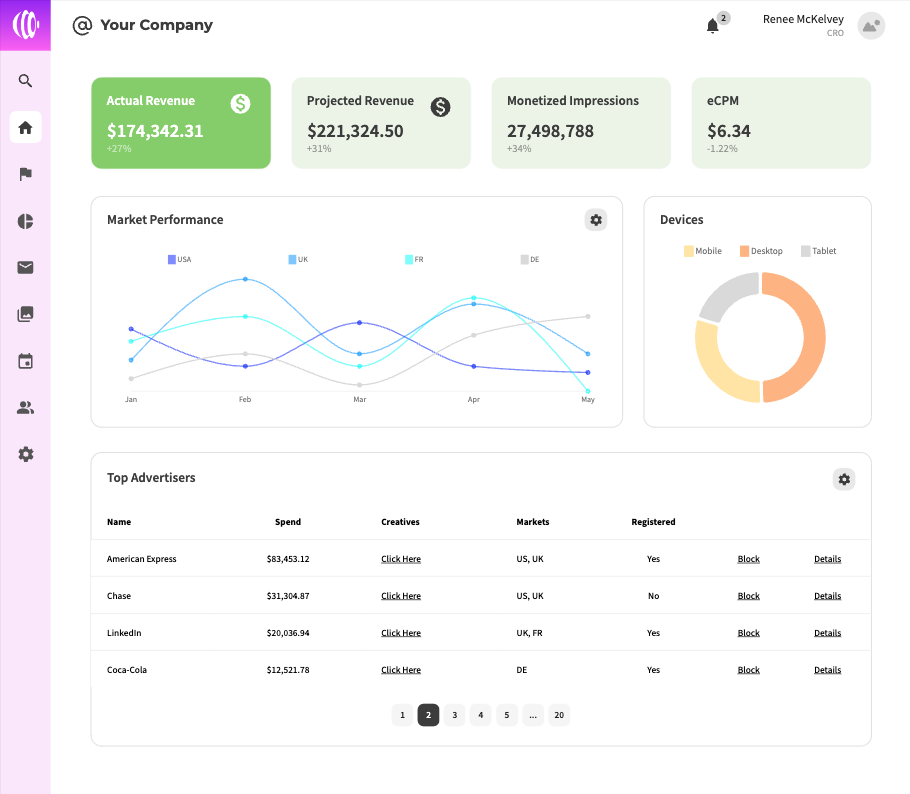Open Top Advertisers settings gear
910x794 pixels.
point(844,480)
